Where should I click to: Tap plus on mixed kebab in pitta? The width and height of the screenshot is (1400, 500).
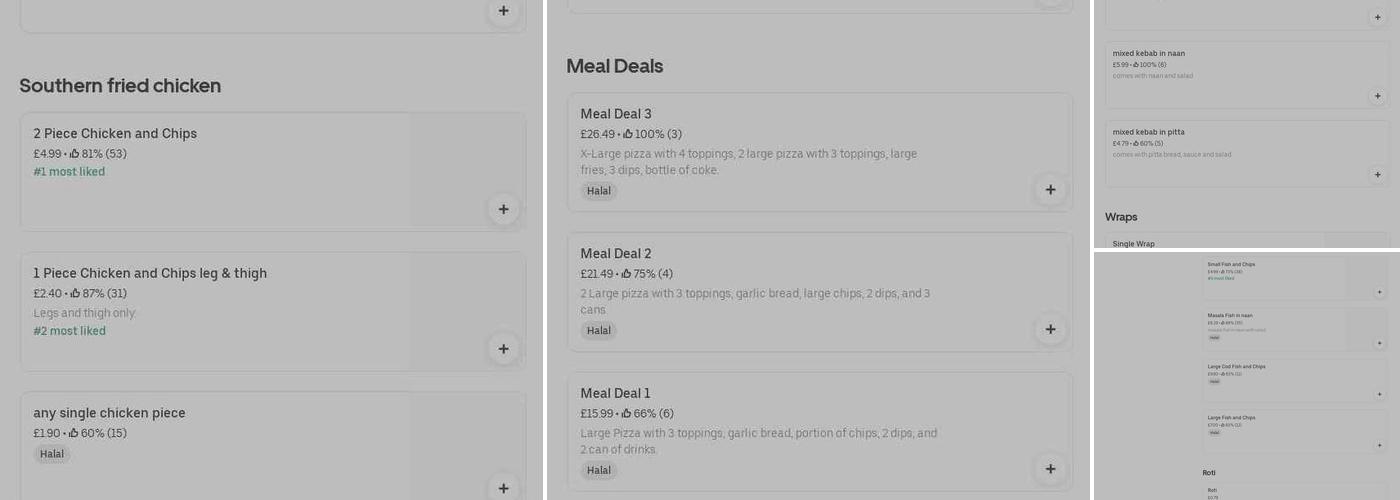point(1377,174)
